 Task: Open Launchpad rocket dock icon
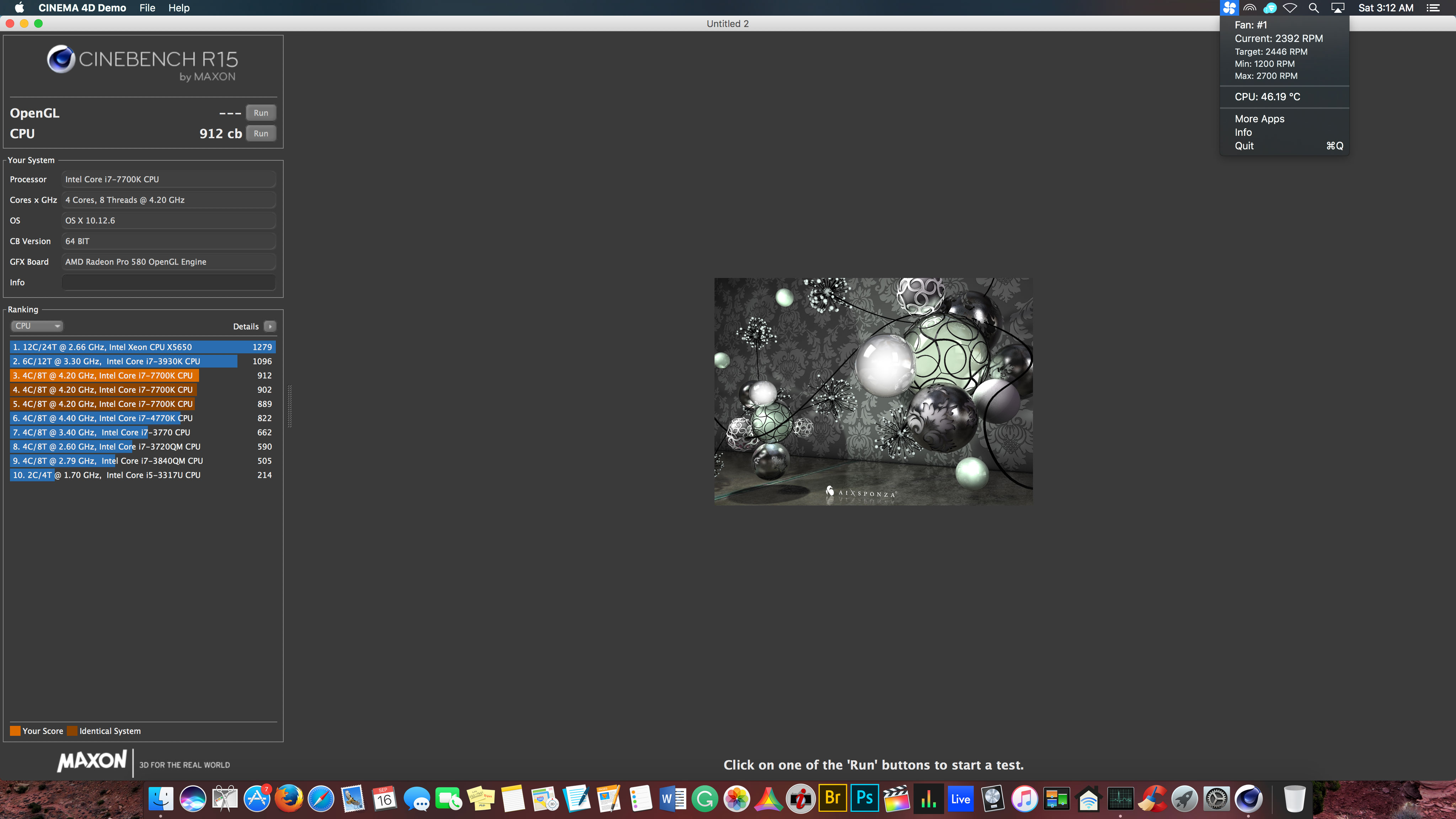point(1184,799)
